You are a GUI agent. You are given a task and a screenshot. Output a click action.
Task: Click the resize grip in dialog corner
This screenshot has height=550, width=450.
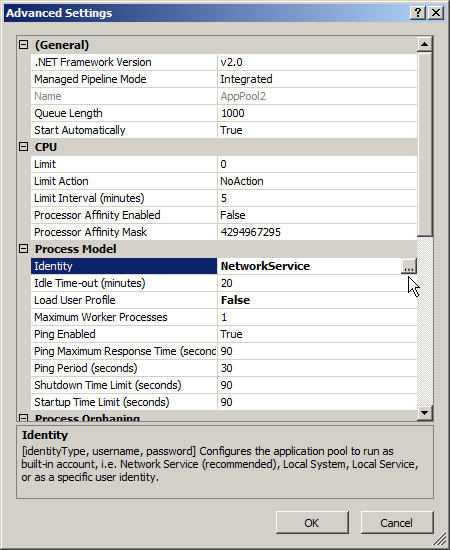click(x=439, y=539)
